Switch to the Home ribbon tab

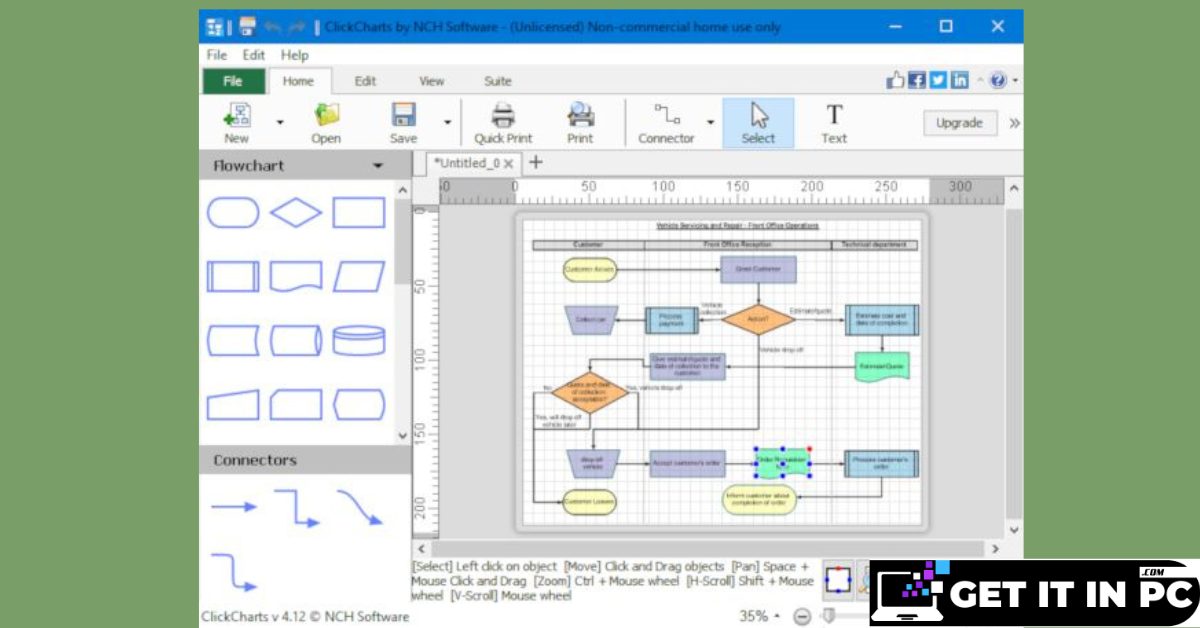pyautogui.click(x=298, y=81)
